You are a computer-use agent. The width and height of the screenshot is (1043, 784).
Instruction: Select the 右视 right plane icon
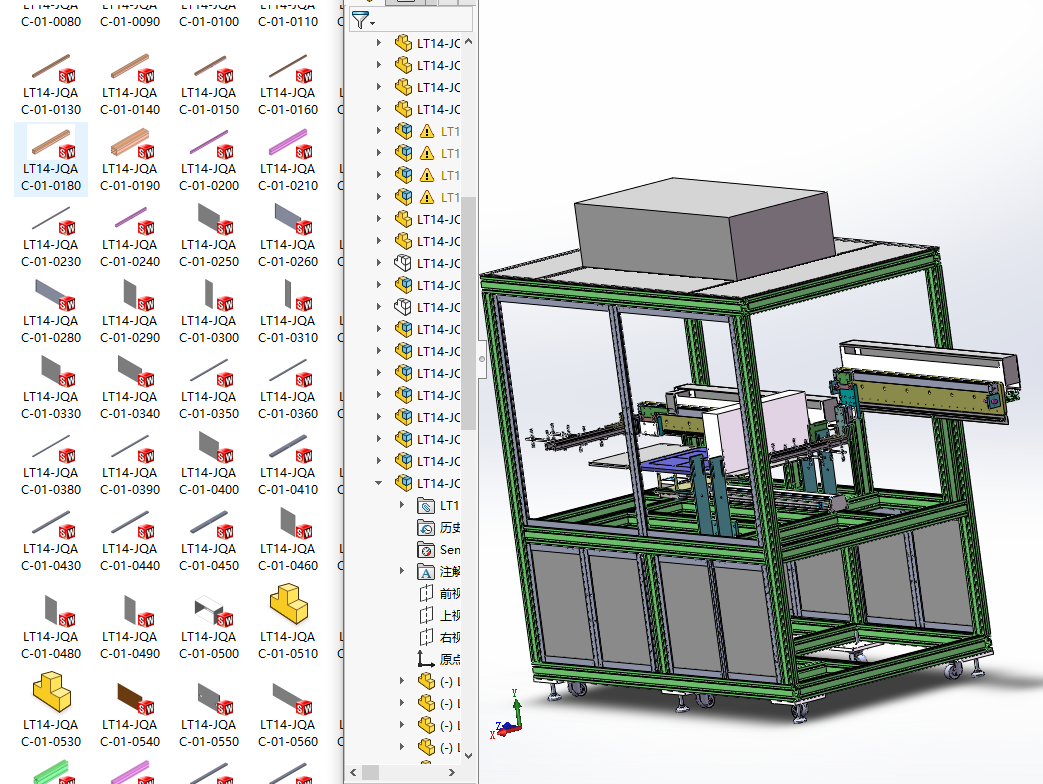[425, 638]
